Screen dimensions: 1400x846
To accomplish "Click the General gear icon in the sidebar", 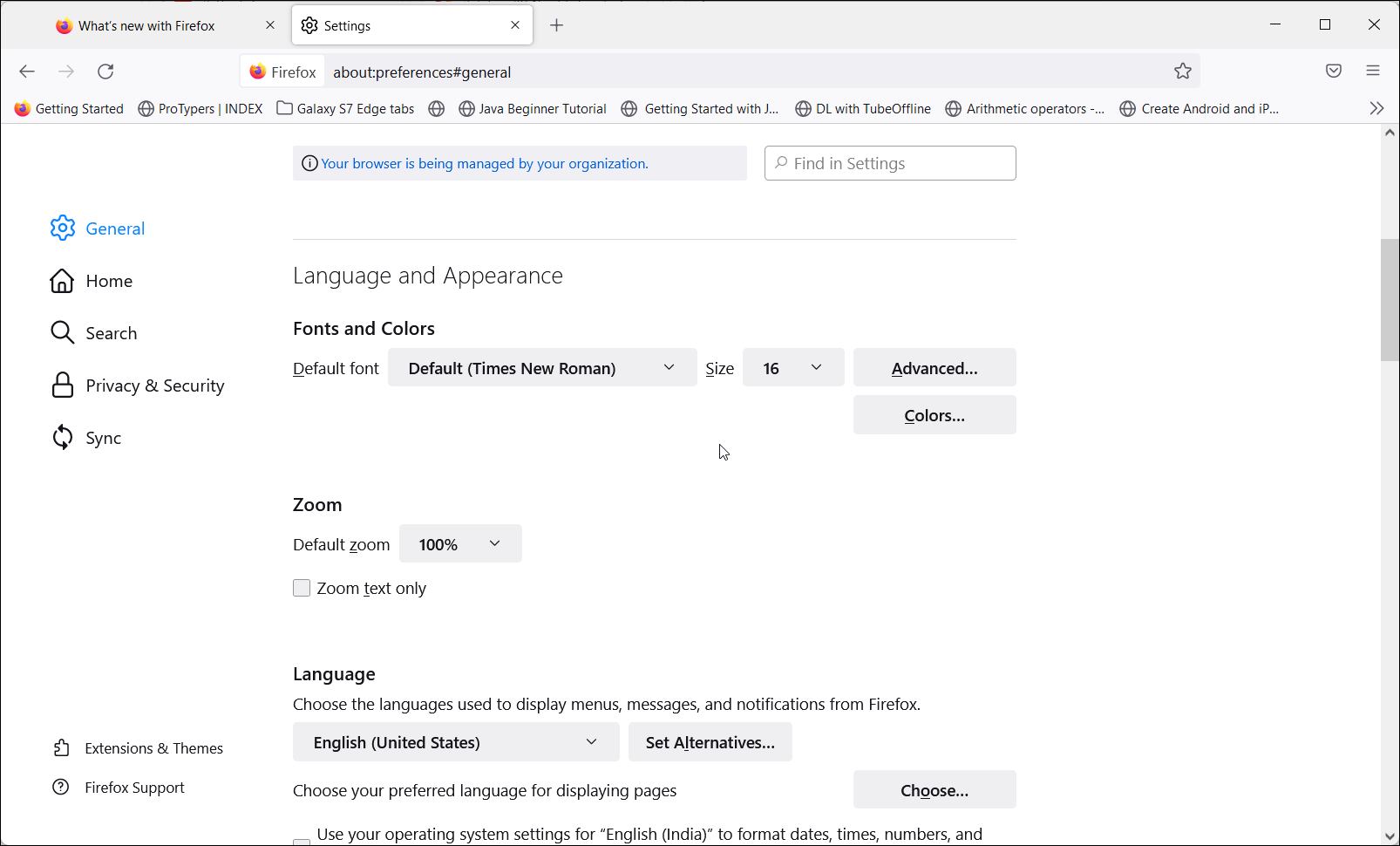I will (x=63, y=228).
